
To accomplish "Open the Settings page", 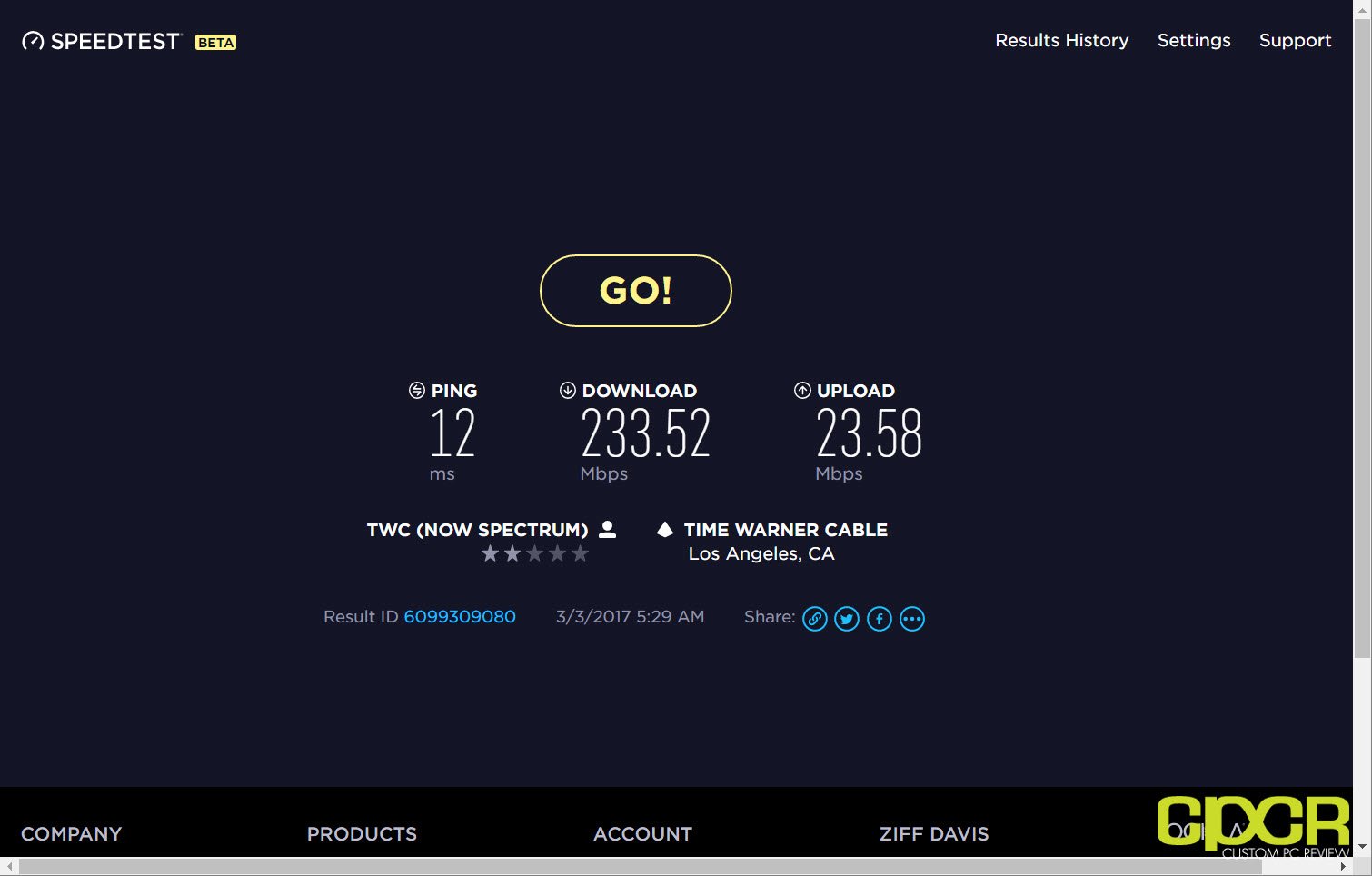I will pos(1194,40).
